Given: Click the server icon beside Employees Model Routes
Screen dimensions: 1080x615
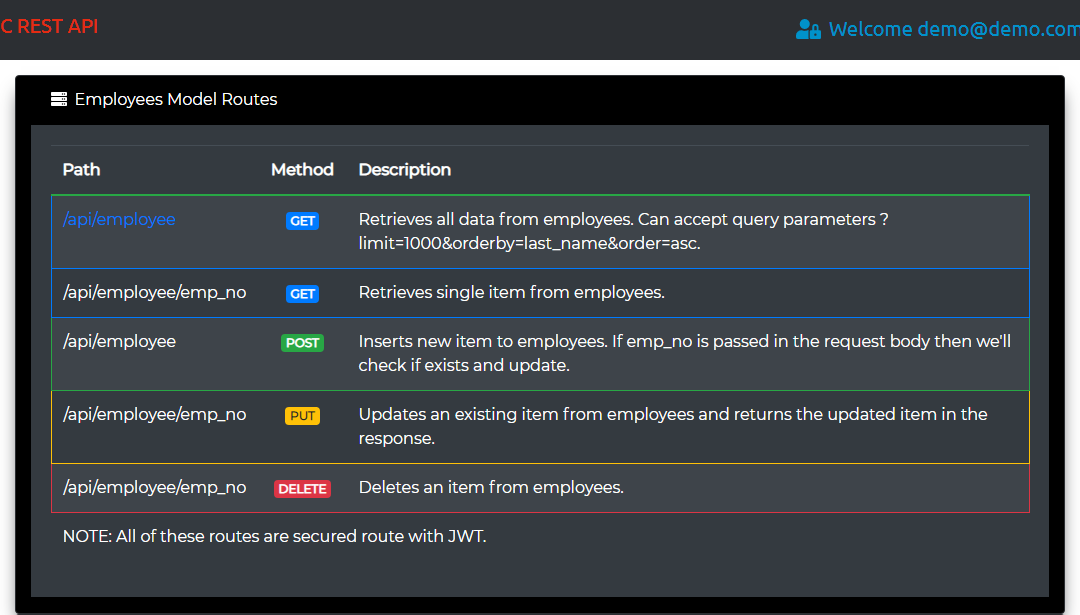Looking at the screenshot, I should tap(59, 99).
